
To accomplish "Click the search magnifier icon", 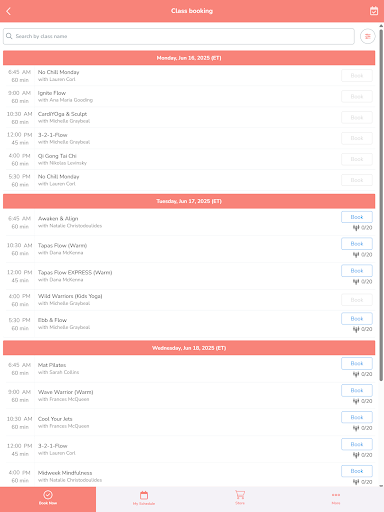I will pos(9,36).
